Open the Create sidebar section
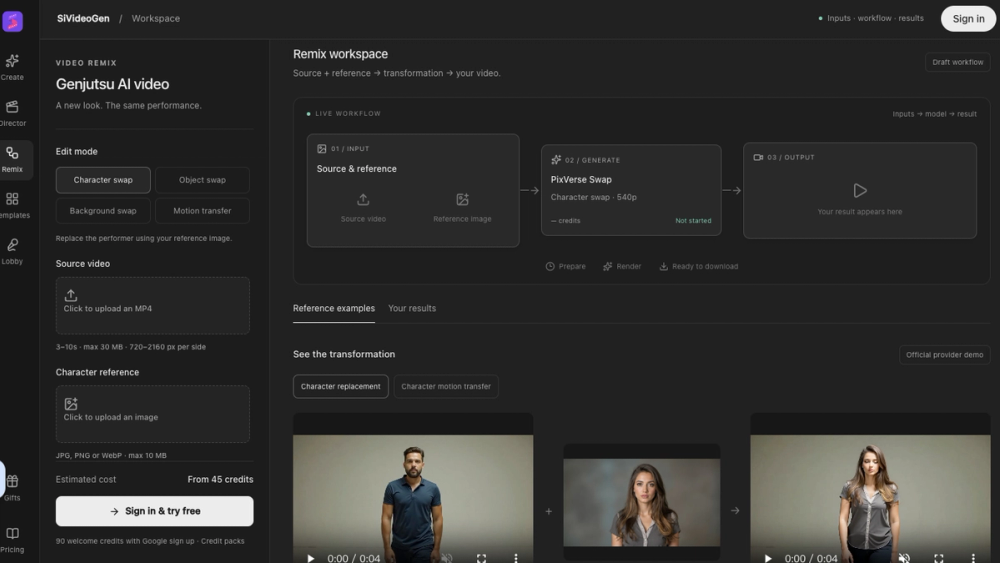The width and height of the screenshot is (1000, 563). [12, 67]
